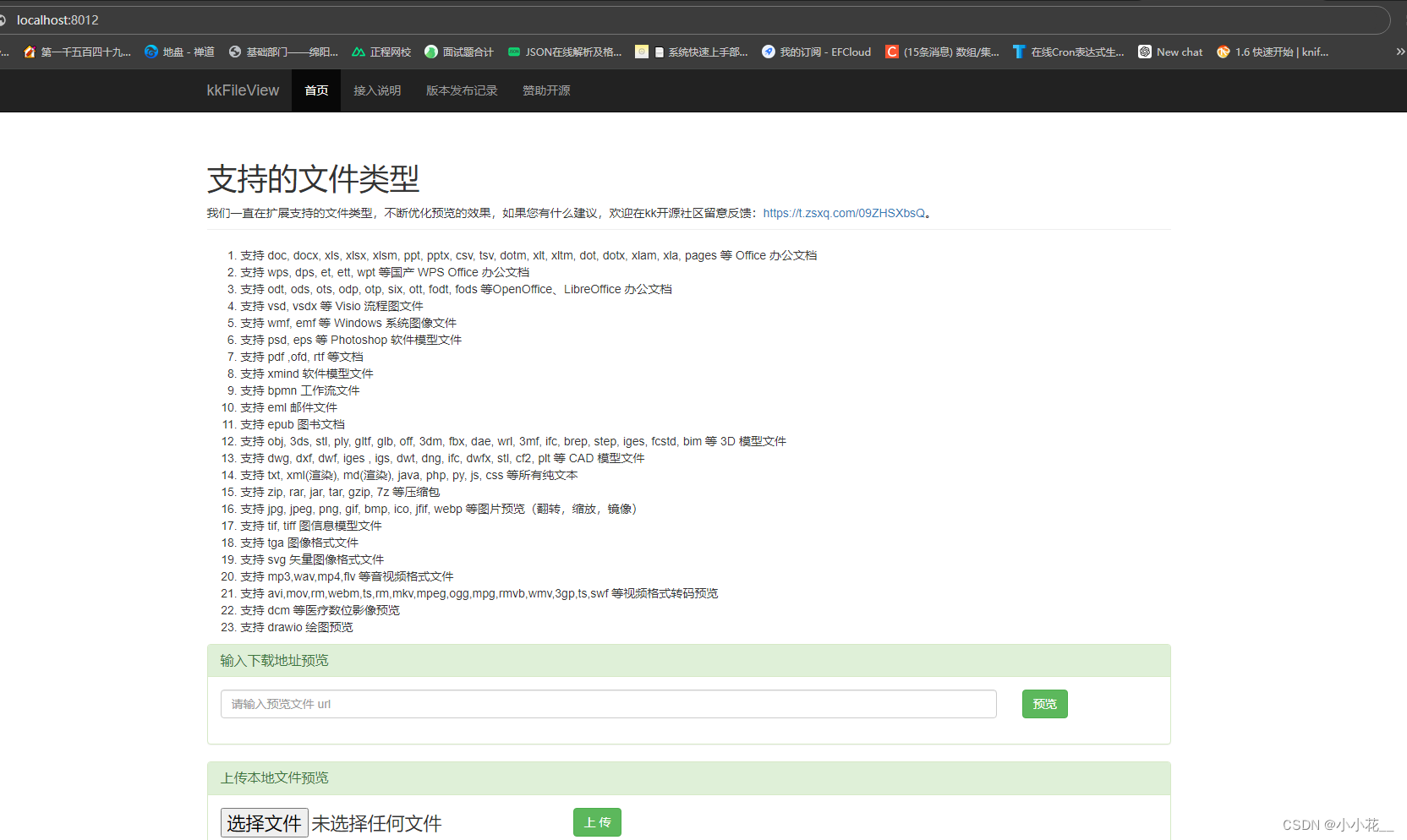Open the 地盘 - 禅道 bookmark

pyautogui.click(x=178, y=52)
